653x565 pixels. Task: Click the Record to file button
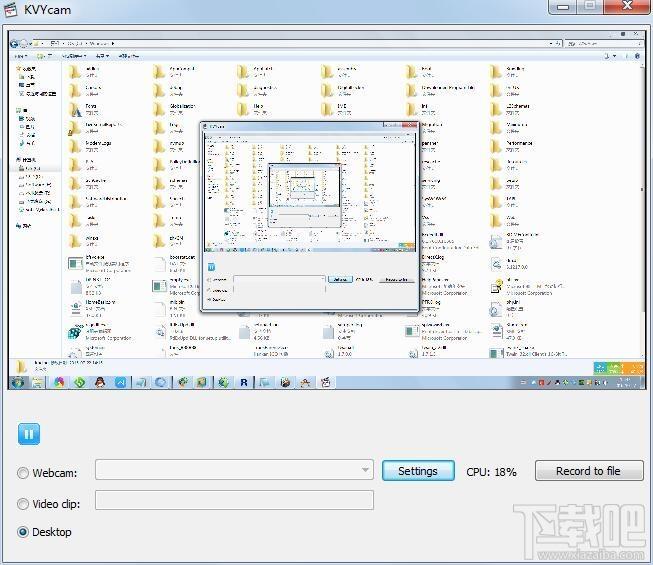point(589,471)
